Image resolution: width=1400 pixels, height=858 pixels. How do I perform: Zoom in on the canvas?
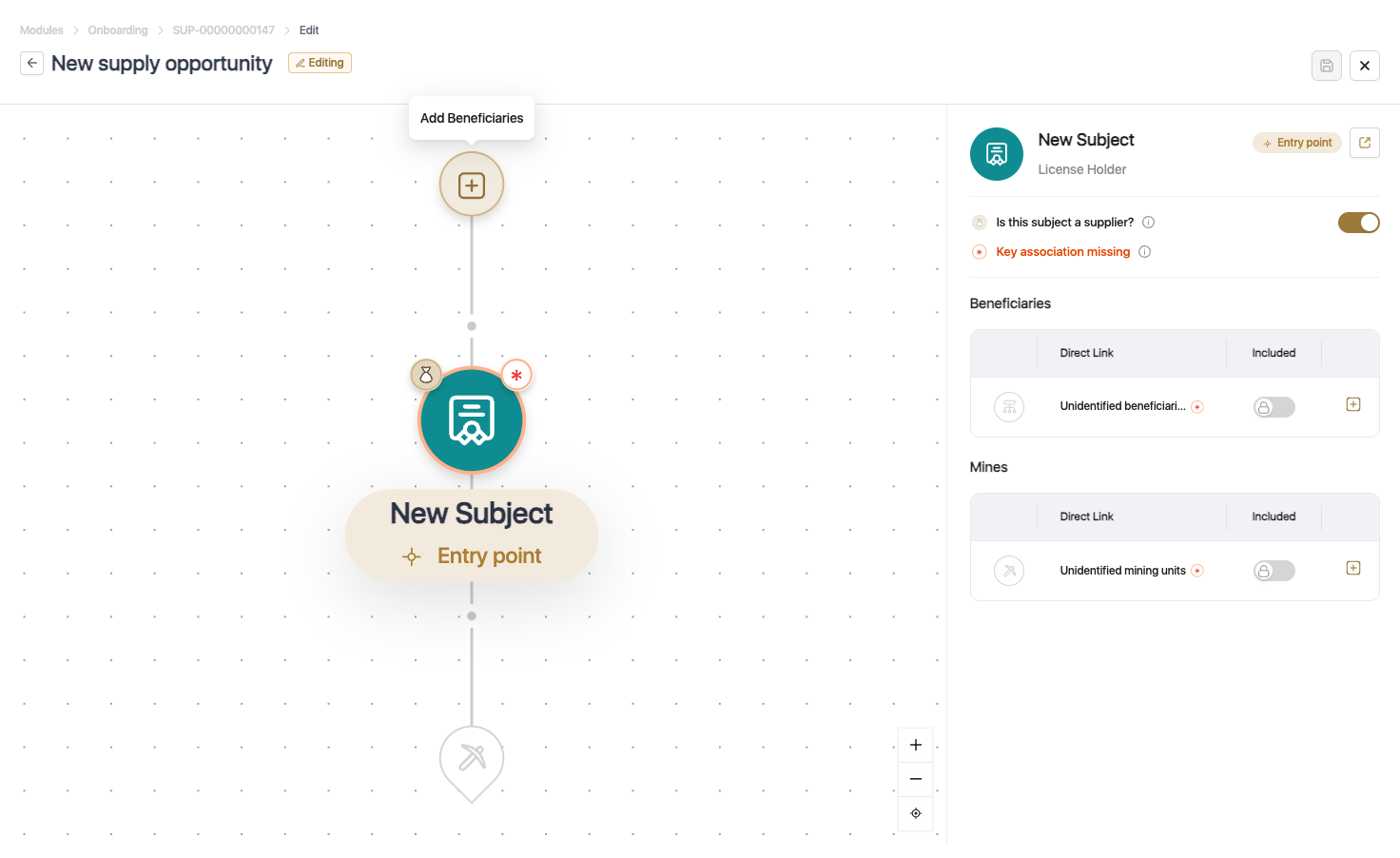click(916, 745)
